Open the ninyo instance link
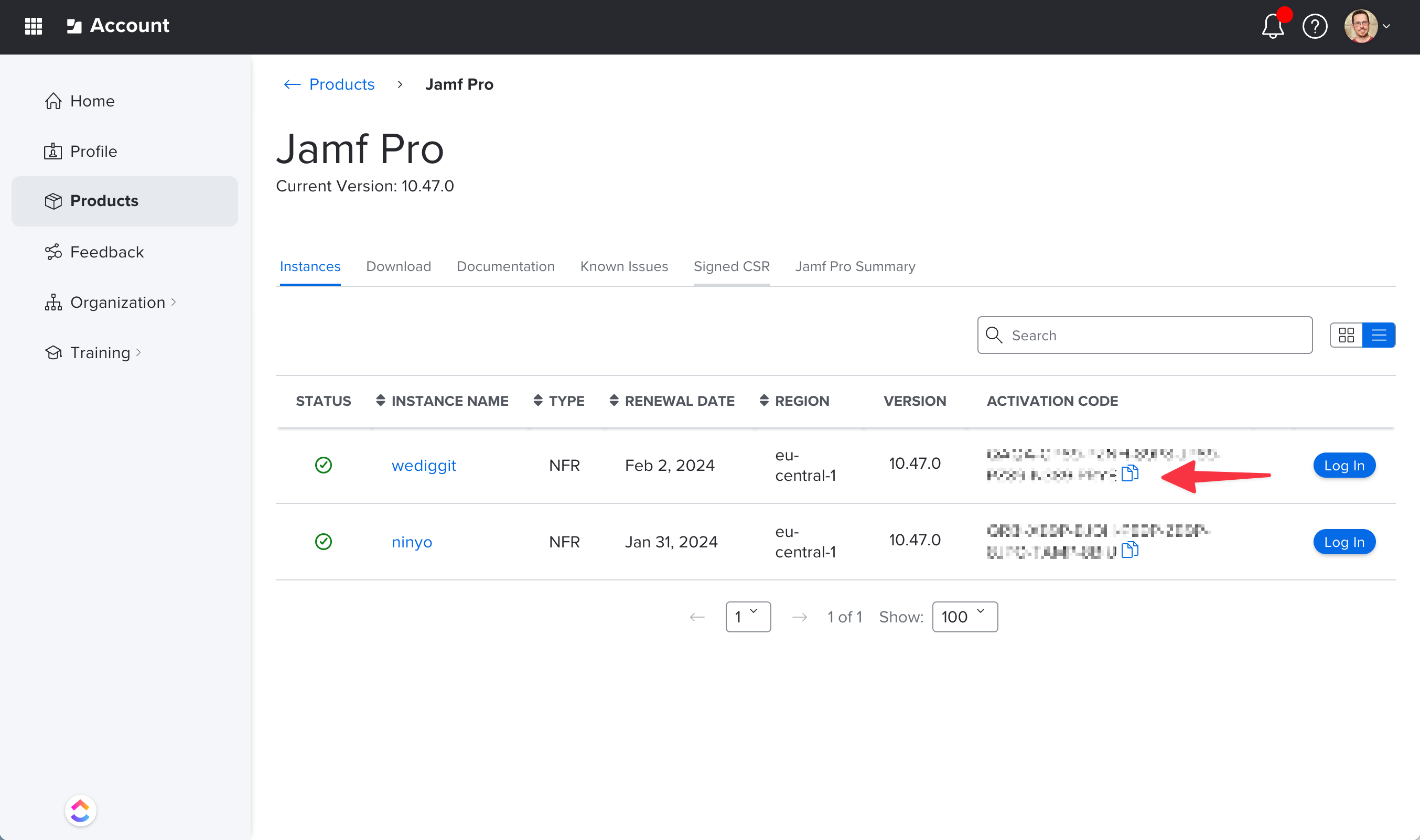 pos(412,542)
